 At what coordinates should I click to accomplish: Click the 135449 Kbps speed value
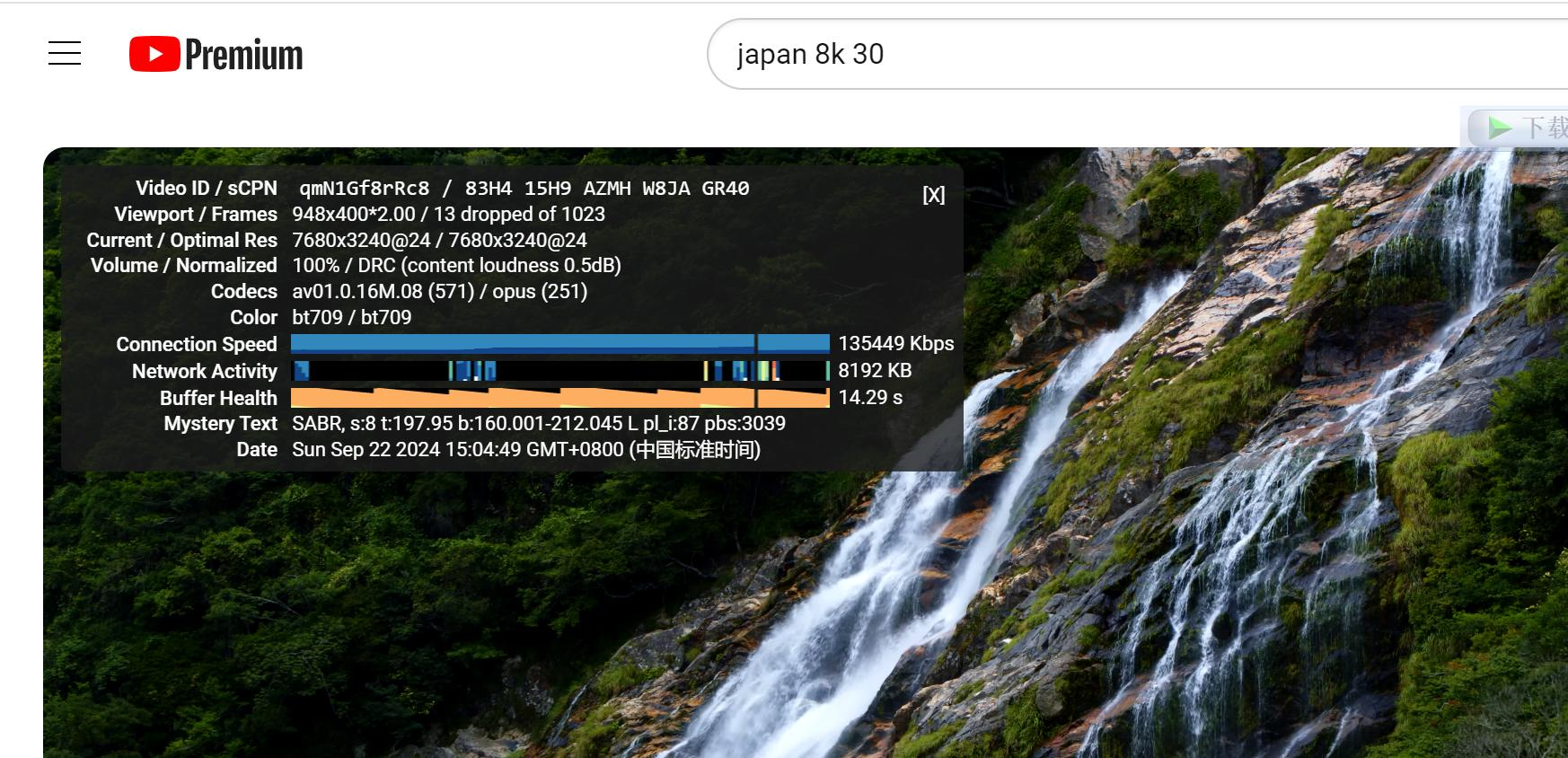(x=895, y=344)
